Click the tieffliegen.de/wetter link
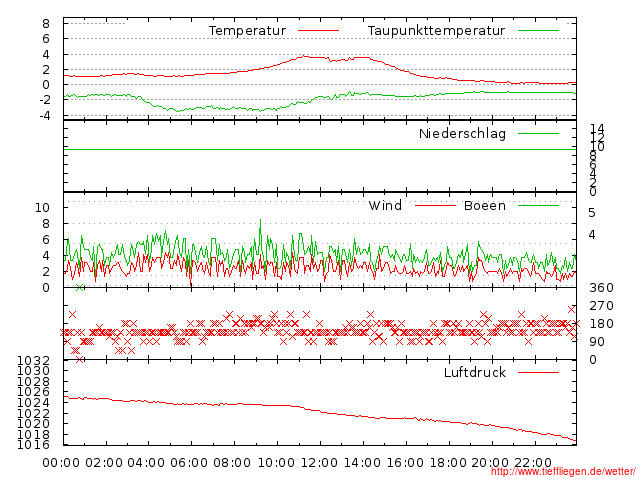Viewport: 640px width, 480px height. [x=563, y=471]
